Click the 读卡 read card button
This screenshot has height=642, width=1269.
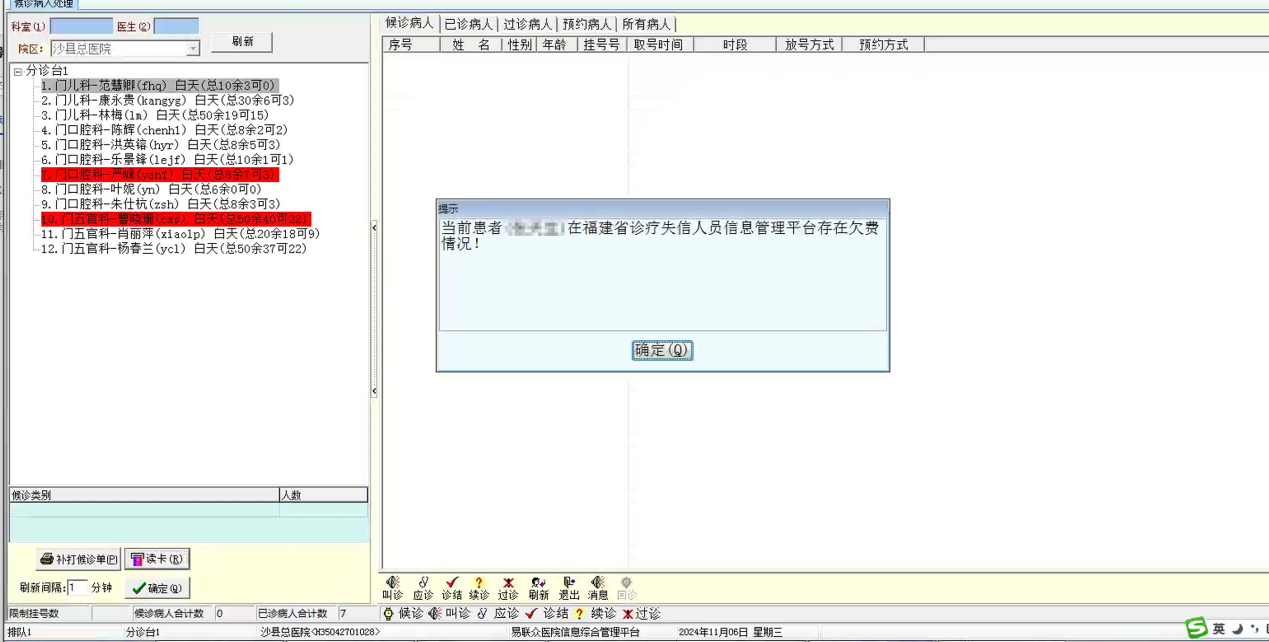(x=157, y=559)
